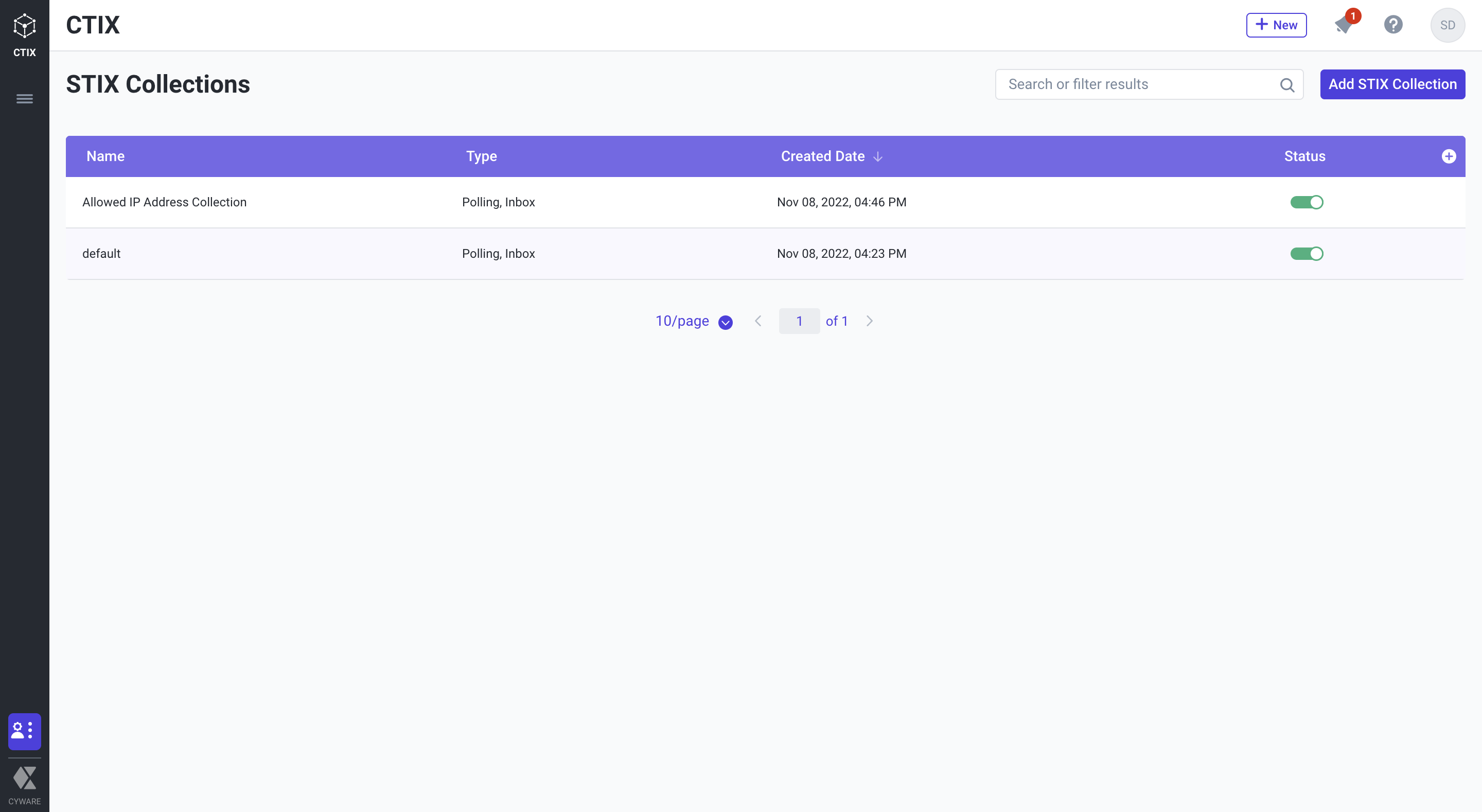The height and width of the screenshot is (812, 1482).
Task: Sort by Created Date column arrow
Action: 877,156
